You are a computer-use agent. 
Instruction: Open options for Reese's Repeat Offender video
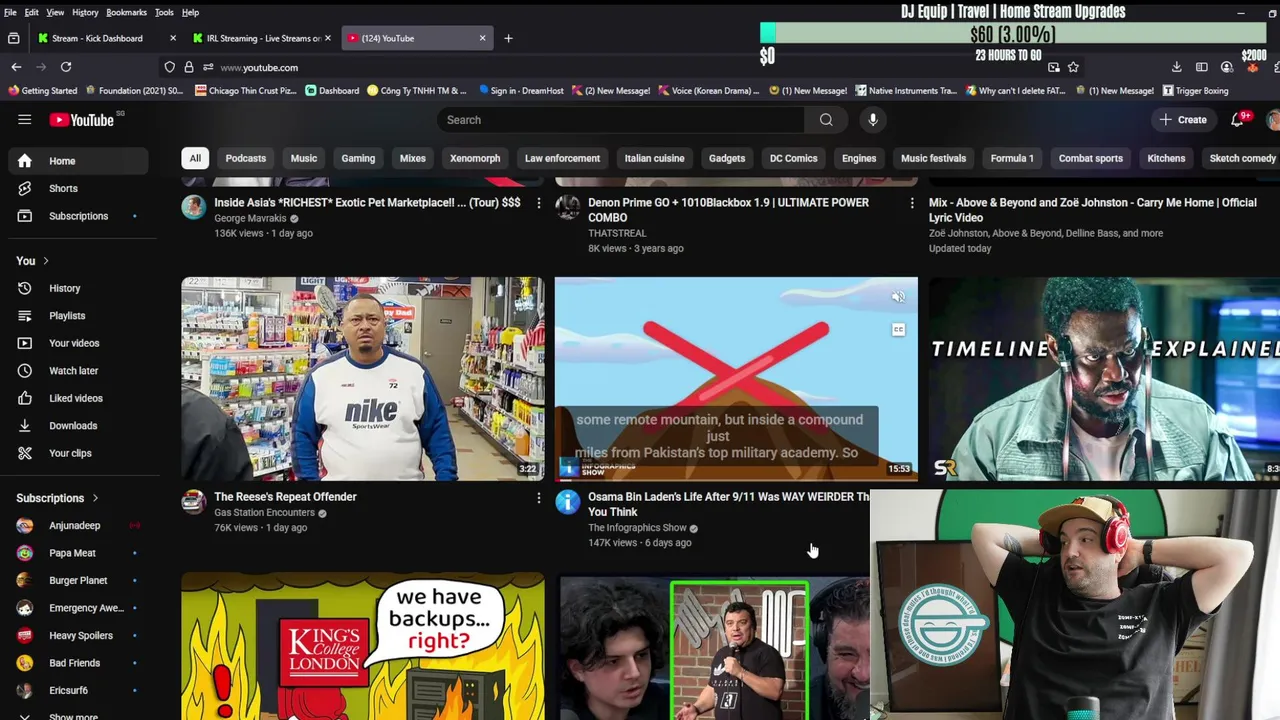pos(538,497)
